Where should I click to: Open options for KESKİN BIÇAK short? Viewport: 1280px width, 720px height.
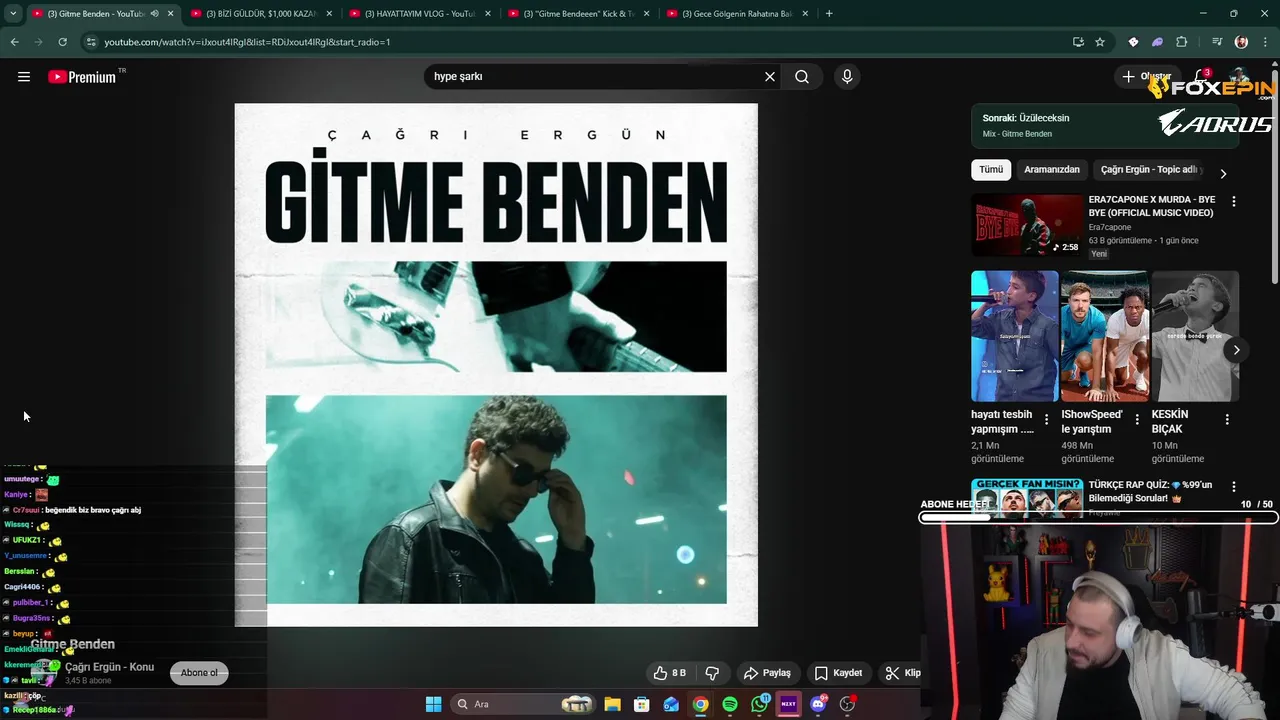[1226, 420]
